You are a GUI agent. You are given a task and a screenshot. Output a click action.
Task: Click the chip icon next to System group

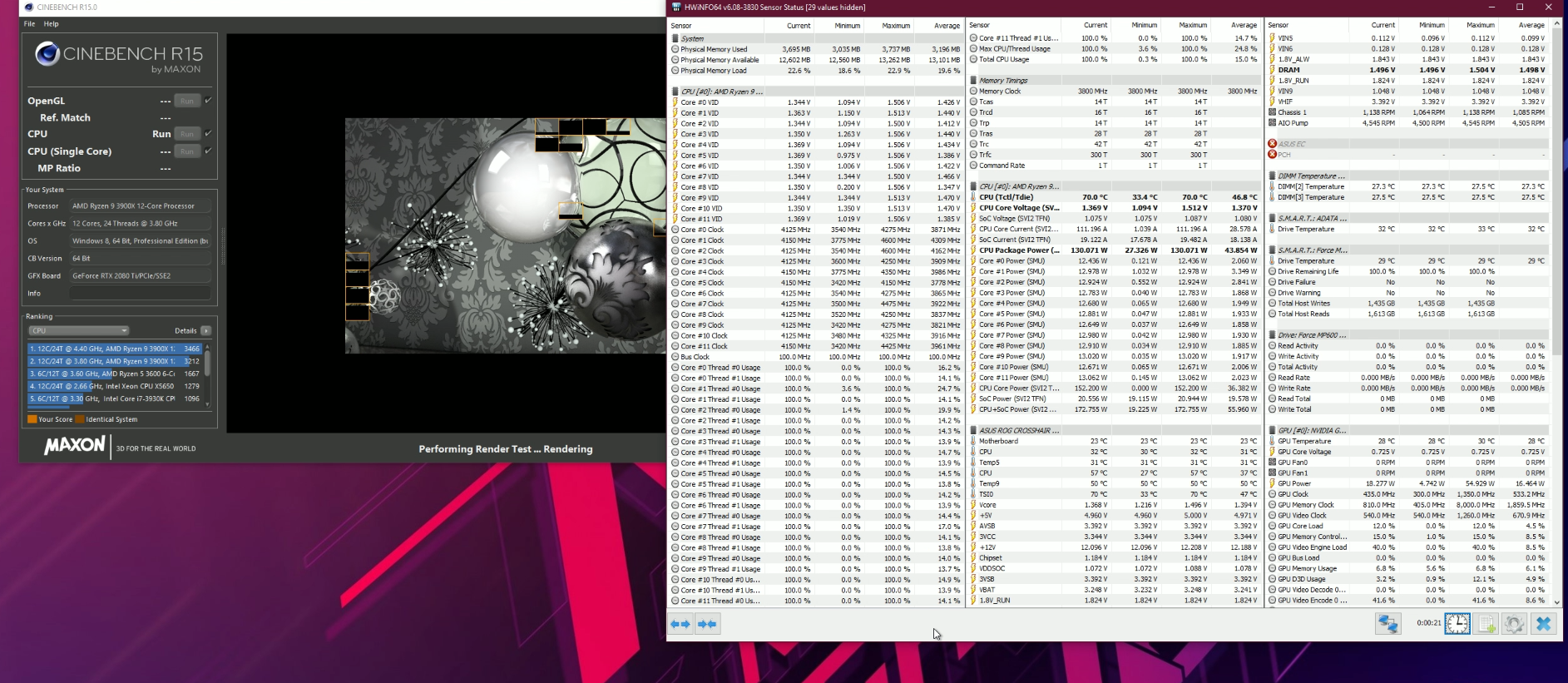(x=675, y=38)
